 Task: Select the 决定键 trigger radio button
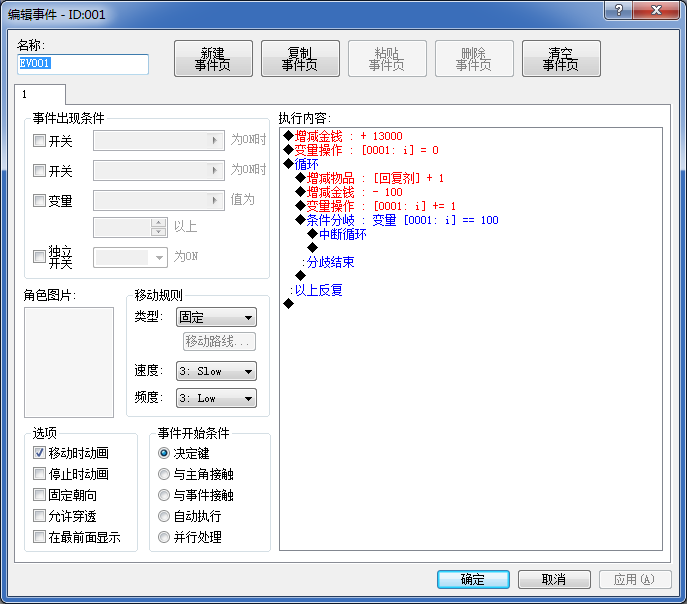click(163, 453)
